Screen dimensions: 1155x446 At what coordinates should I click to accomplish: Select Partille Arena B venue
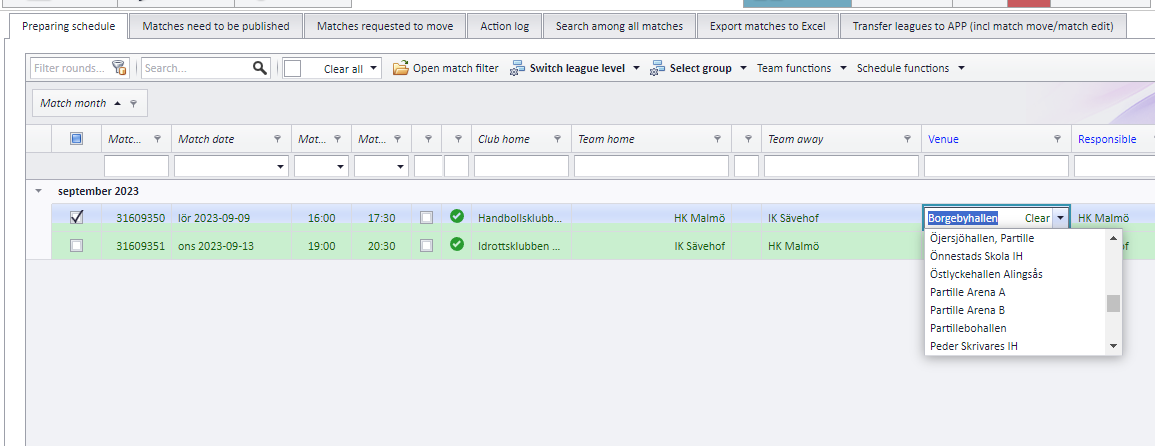(1014, 310)
